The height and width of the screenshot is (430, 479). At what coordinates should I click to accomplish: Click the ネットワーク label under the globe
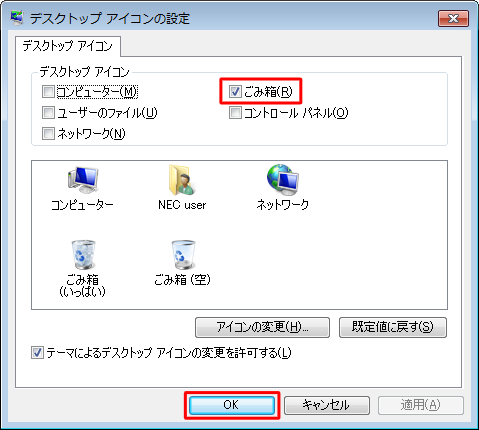point(283,205)
